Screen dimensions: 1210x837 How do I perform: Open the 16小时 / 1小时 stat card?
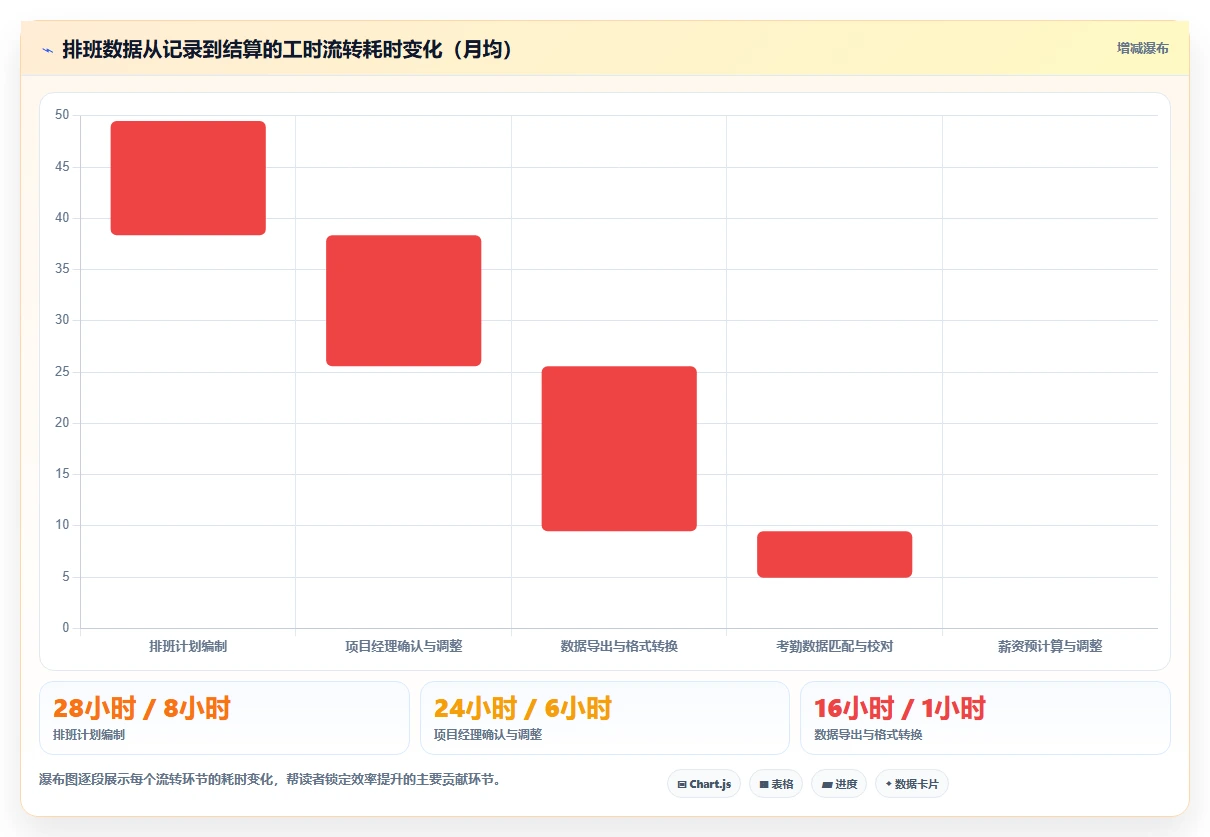click(985, 717)
